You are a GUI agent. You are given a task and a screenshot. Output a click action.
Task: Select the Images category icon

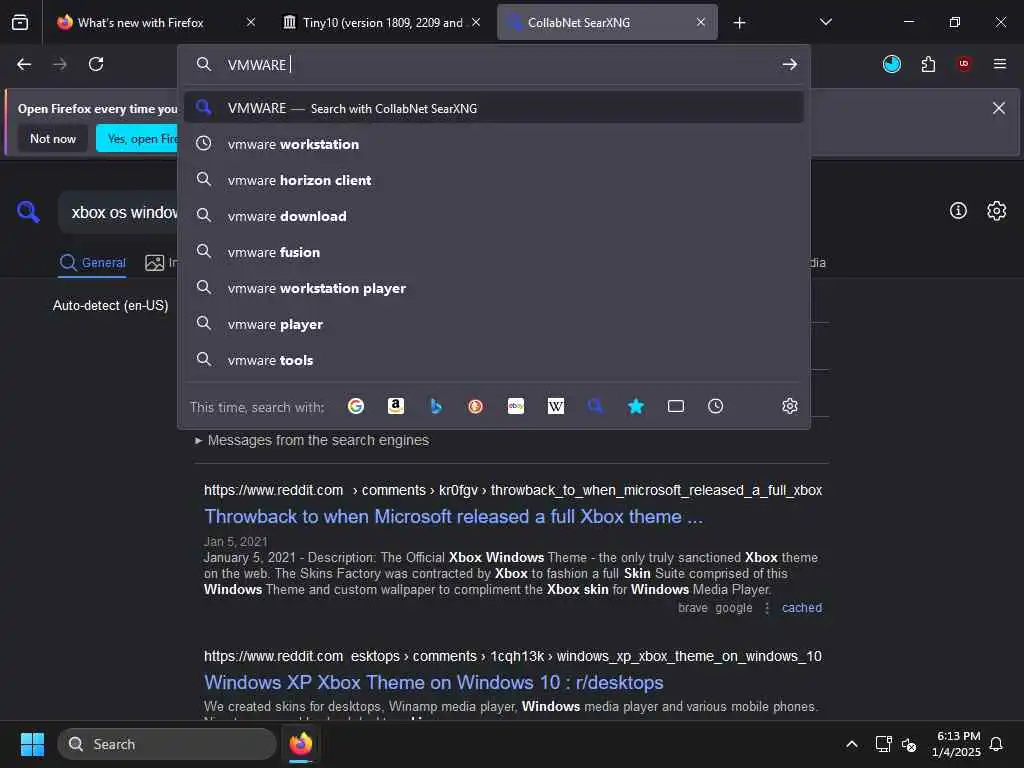tap(155, 263)
